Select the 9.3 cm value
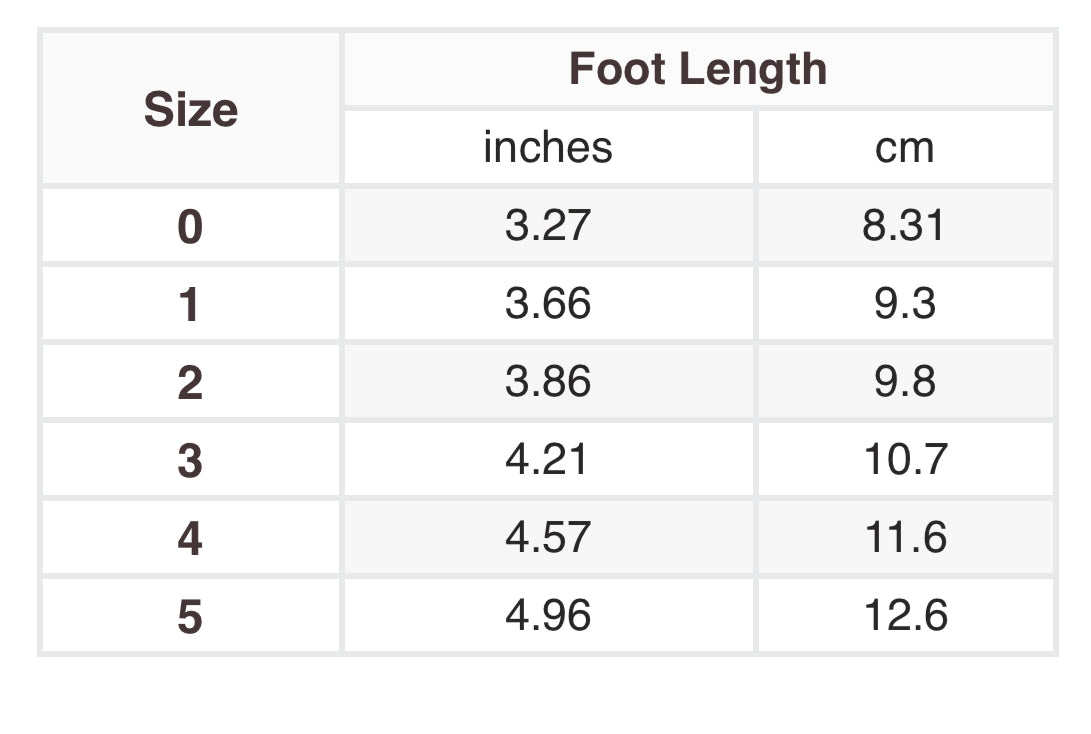This screenshot has width=1091, height=734. [904, 304]
